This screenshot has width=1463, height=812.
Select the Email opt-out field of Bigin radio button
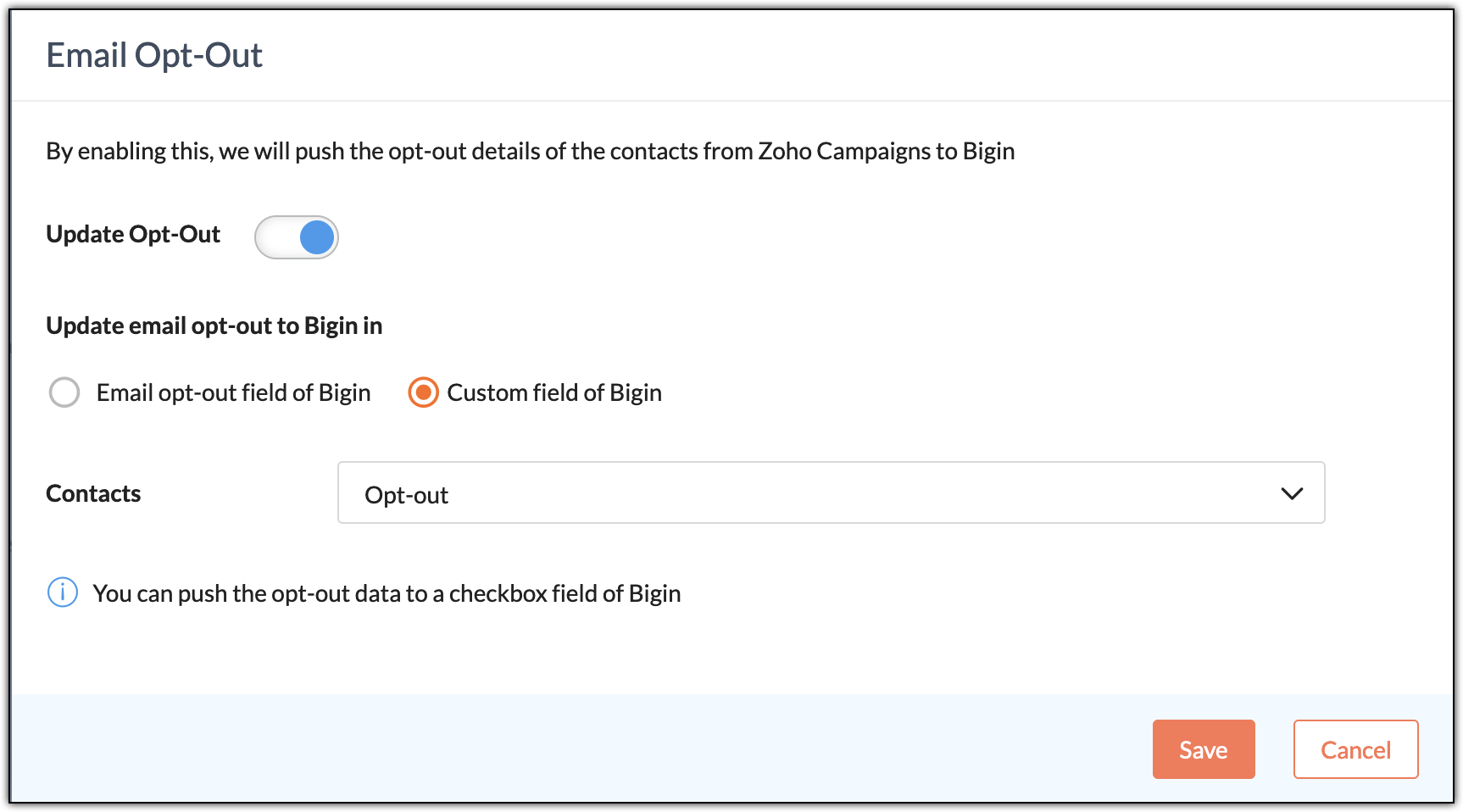coord(64,392)
